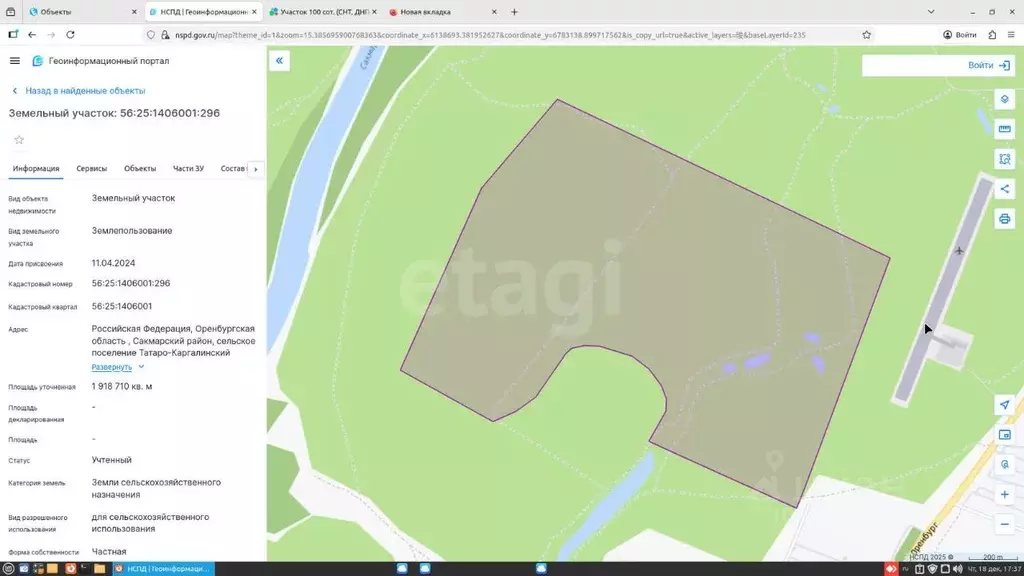
Task: Print the map with printer icon
Action: coord(1004,219)
